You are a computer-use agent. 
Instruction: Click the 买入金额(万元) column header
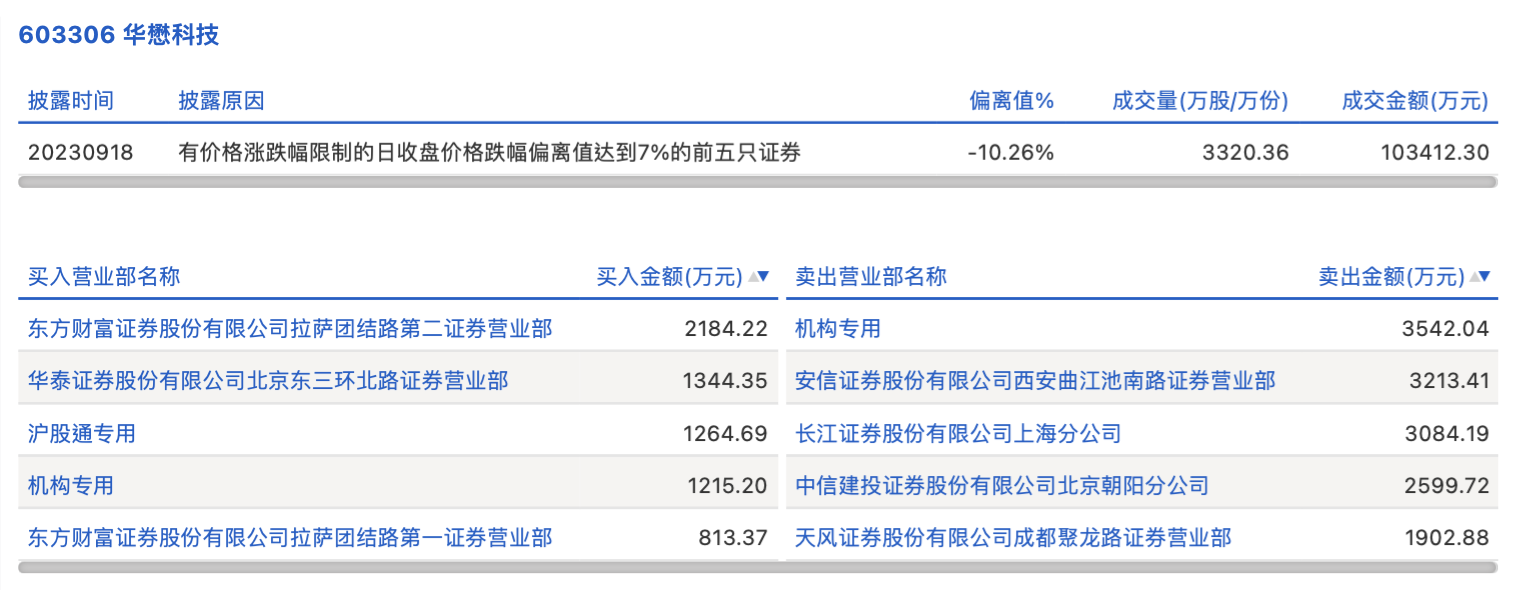670,277
